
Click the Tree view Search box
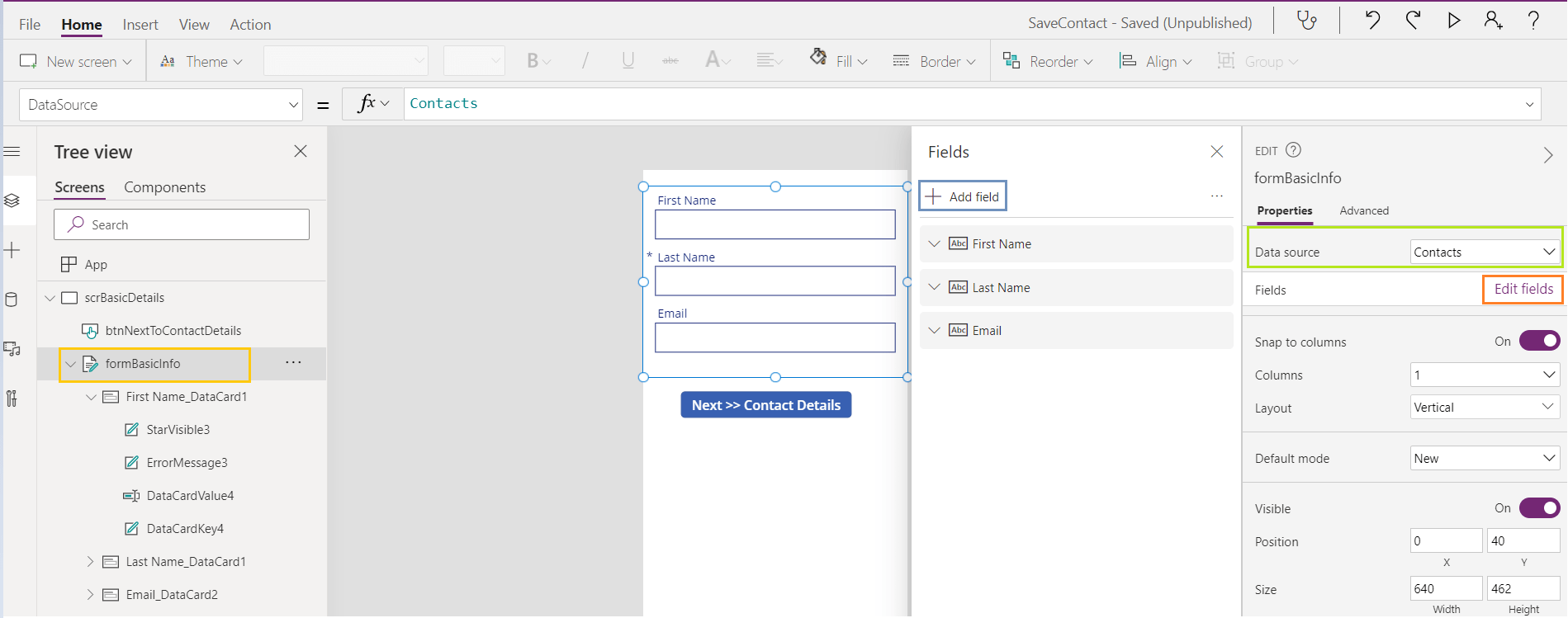coord(182,224)
